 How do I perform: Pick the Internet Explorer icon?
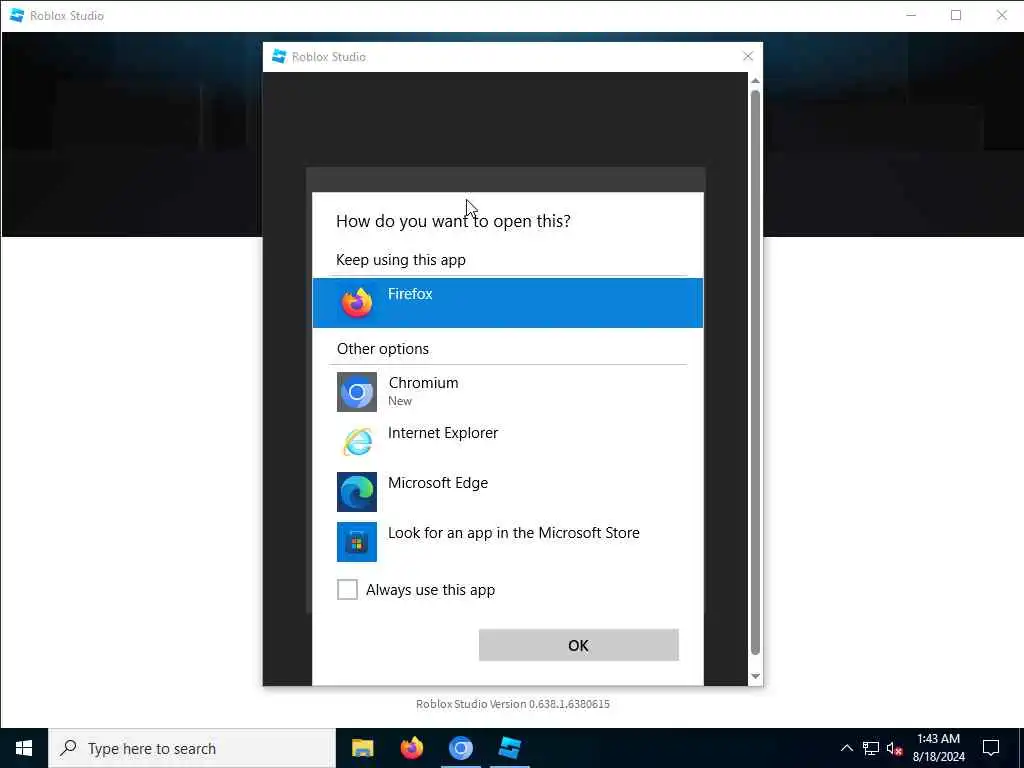coord(357,442)
